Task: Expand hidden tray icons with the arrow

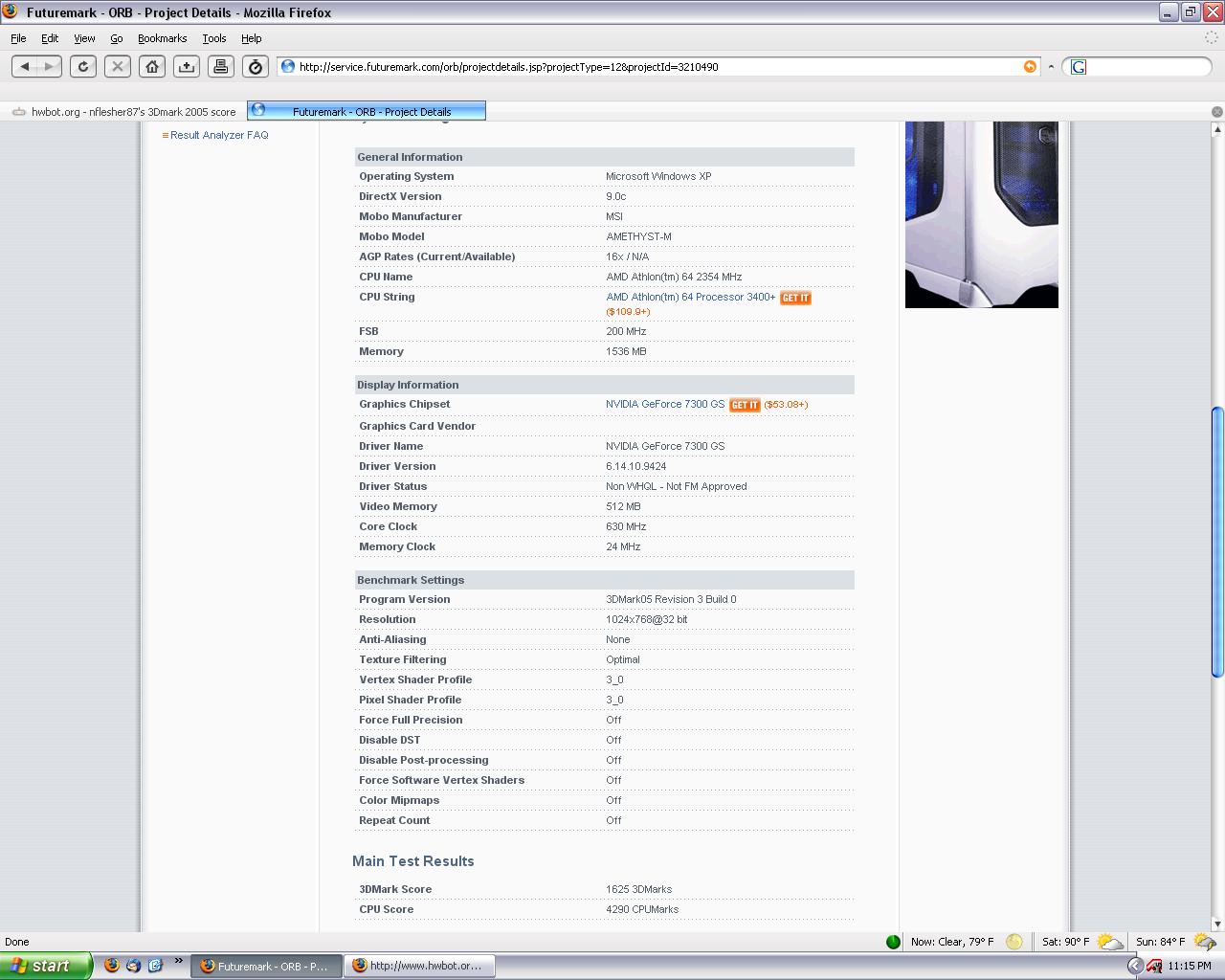Action: (1135, 966)
